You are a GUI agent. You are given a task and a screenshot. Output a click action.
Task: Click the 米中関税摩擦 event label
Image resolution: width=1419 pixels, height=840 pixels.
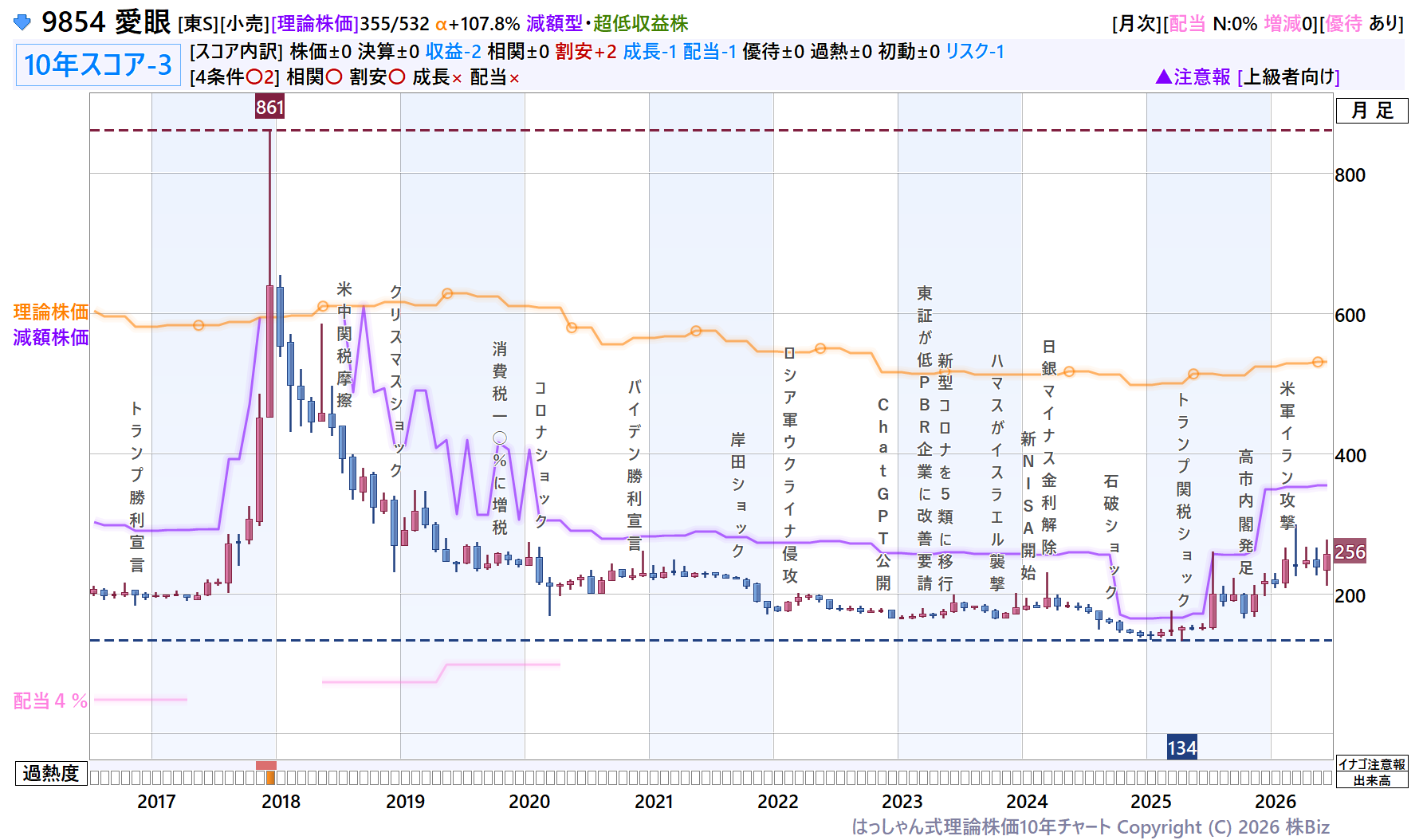[344, 344]
